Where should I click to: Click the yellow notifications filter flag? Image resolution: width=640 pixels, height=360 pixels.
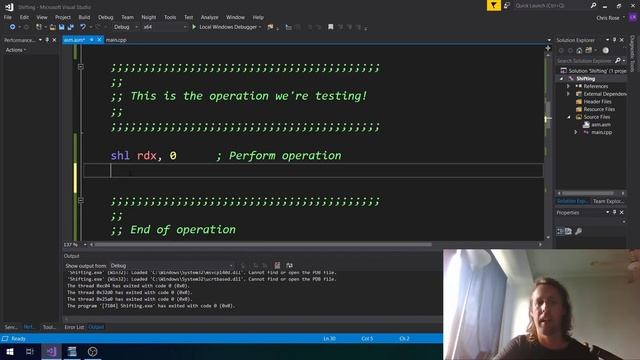(493, 5)
